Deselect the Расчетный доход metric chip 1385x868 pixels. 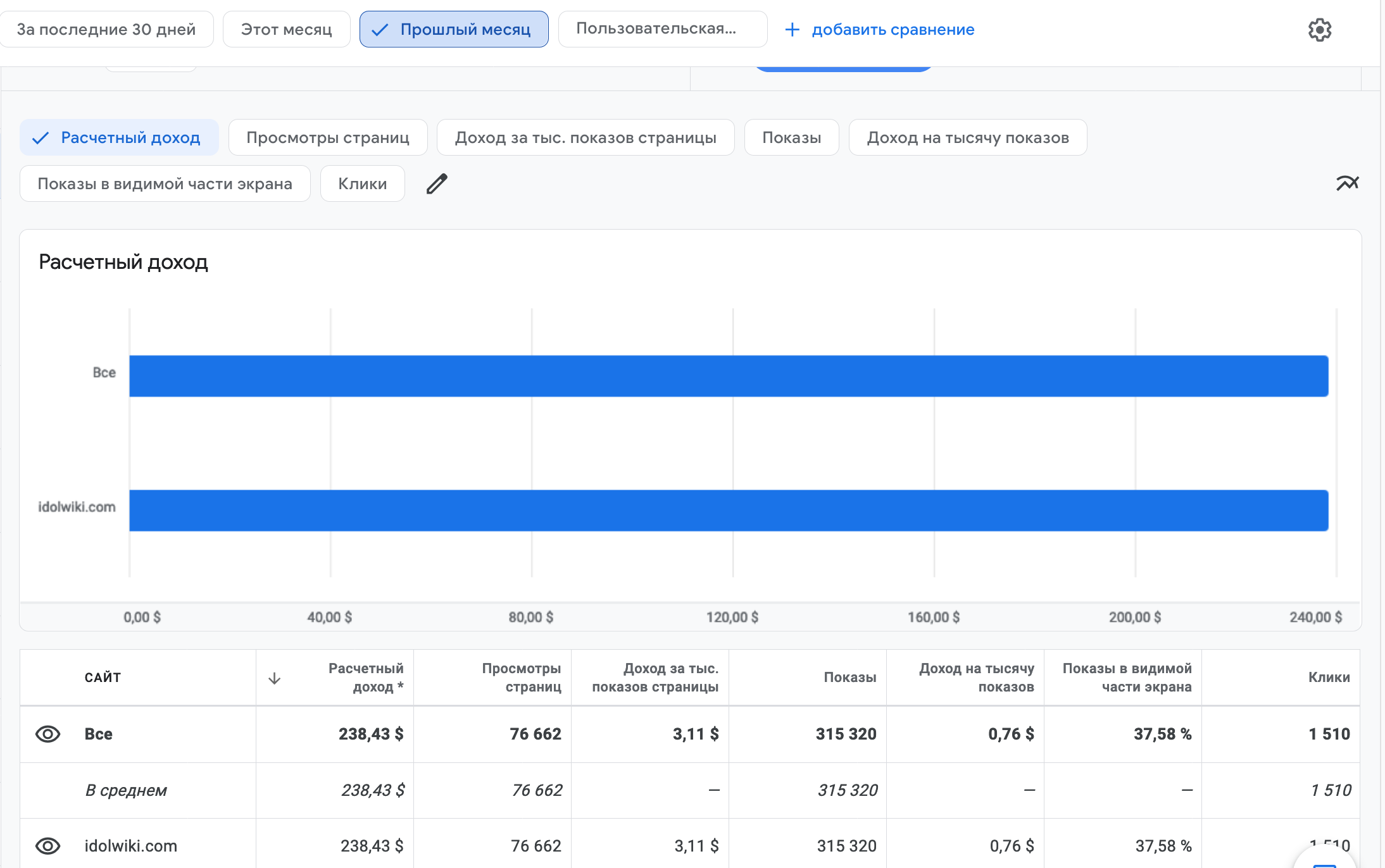click(119, 138)
